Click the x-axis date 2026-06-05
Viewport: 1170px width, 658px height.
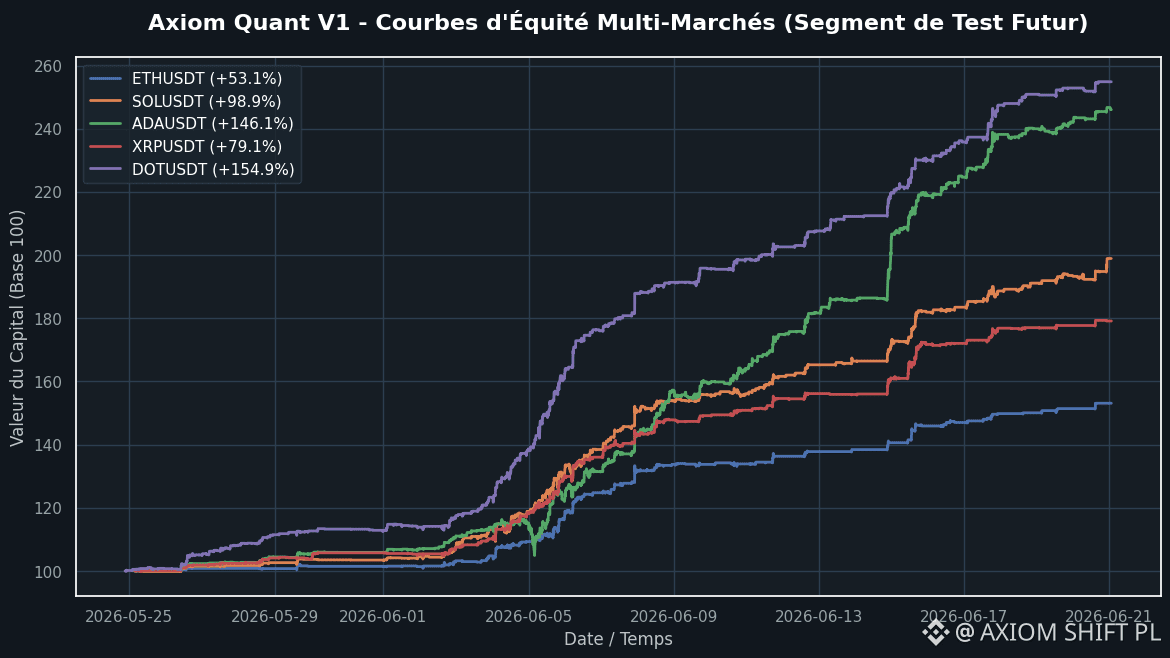tap(528, 616)
